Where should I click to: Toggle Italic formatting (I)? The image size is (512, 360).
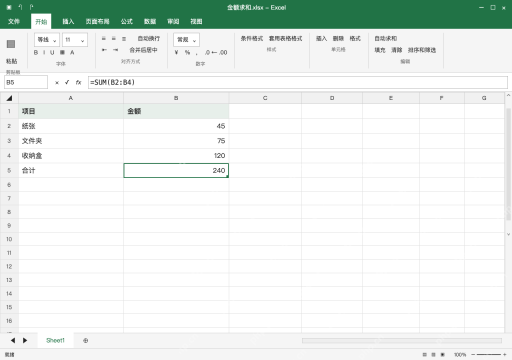pyautogui.click(x=44, y=52)
